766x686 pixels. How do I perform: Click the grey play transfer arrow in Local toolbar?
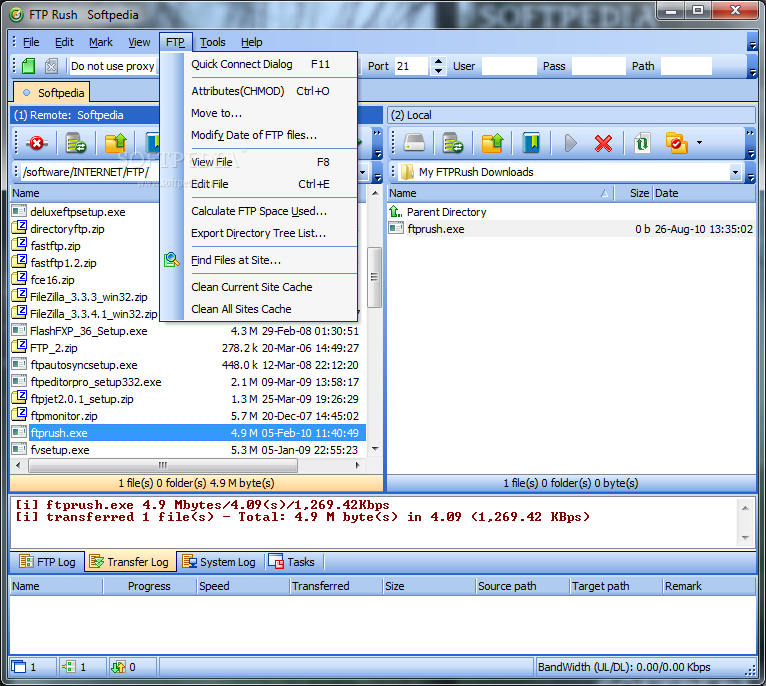pos(570,143)
